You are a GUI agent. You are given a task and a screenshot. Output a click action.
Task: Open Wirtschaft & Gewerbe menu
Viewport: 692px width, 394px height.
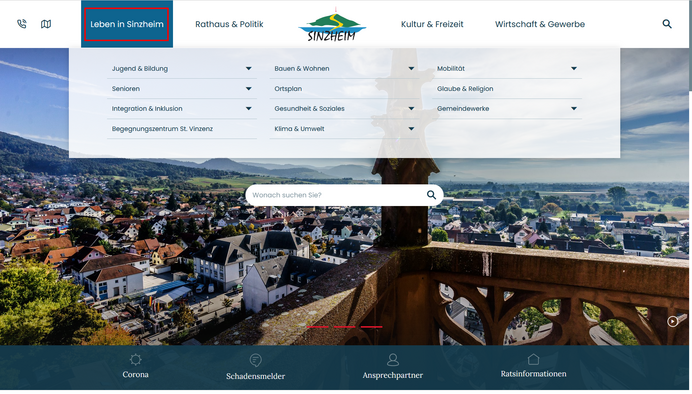tap(540, 24)
